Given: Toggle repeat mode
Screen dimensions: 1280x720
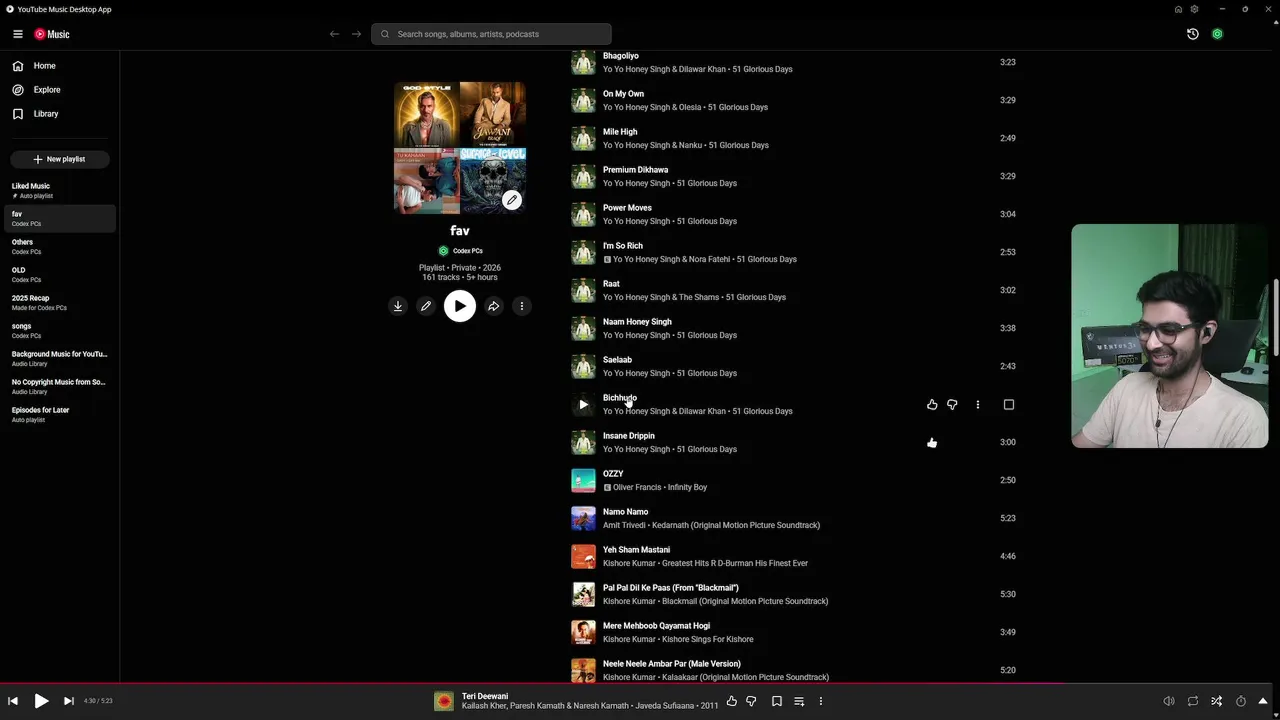Looking at the screenshot, I should tap(1193, 701).
